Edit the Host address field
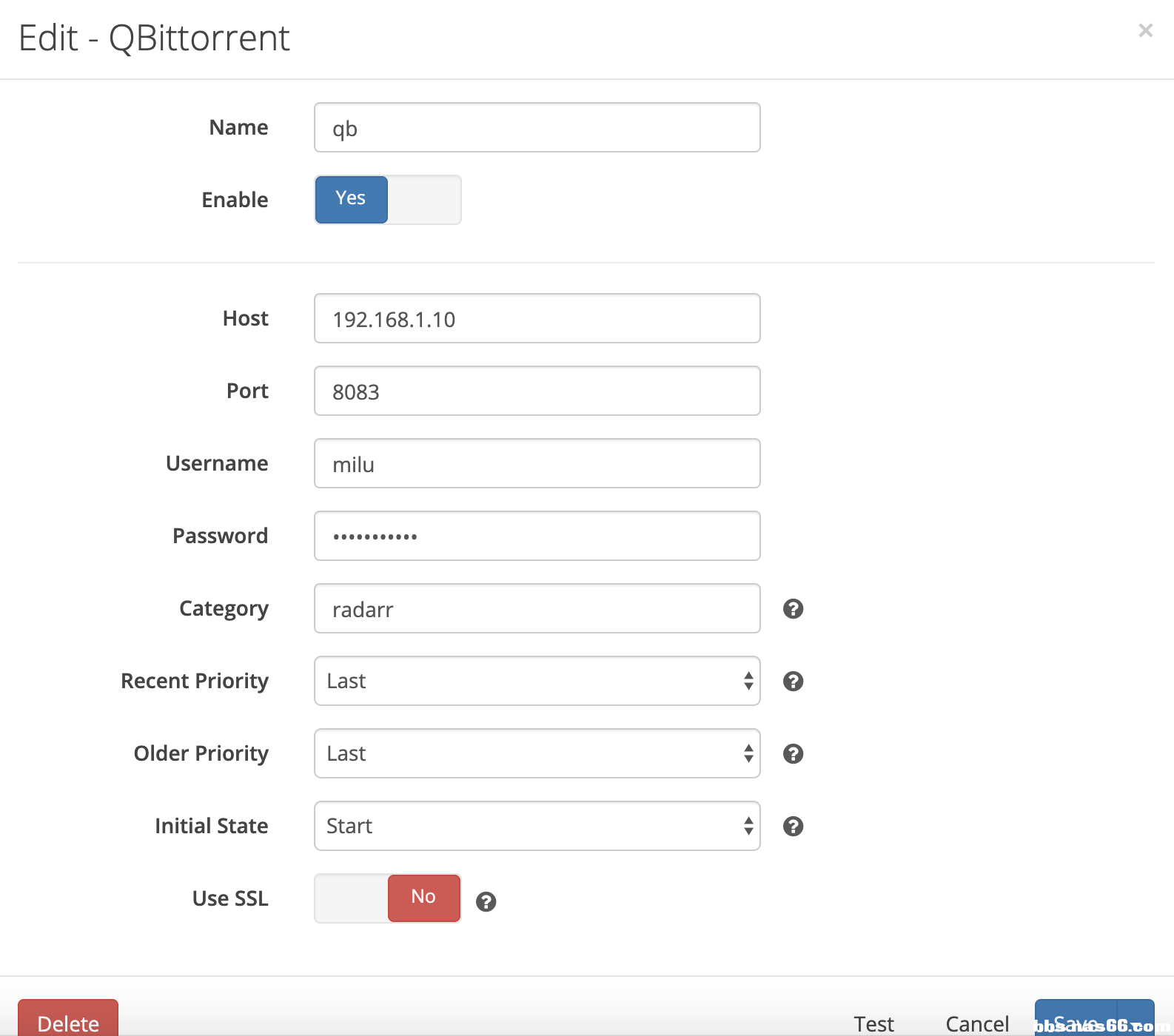Screen dimensions: 1174x1036 (537, 318)
